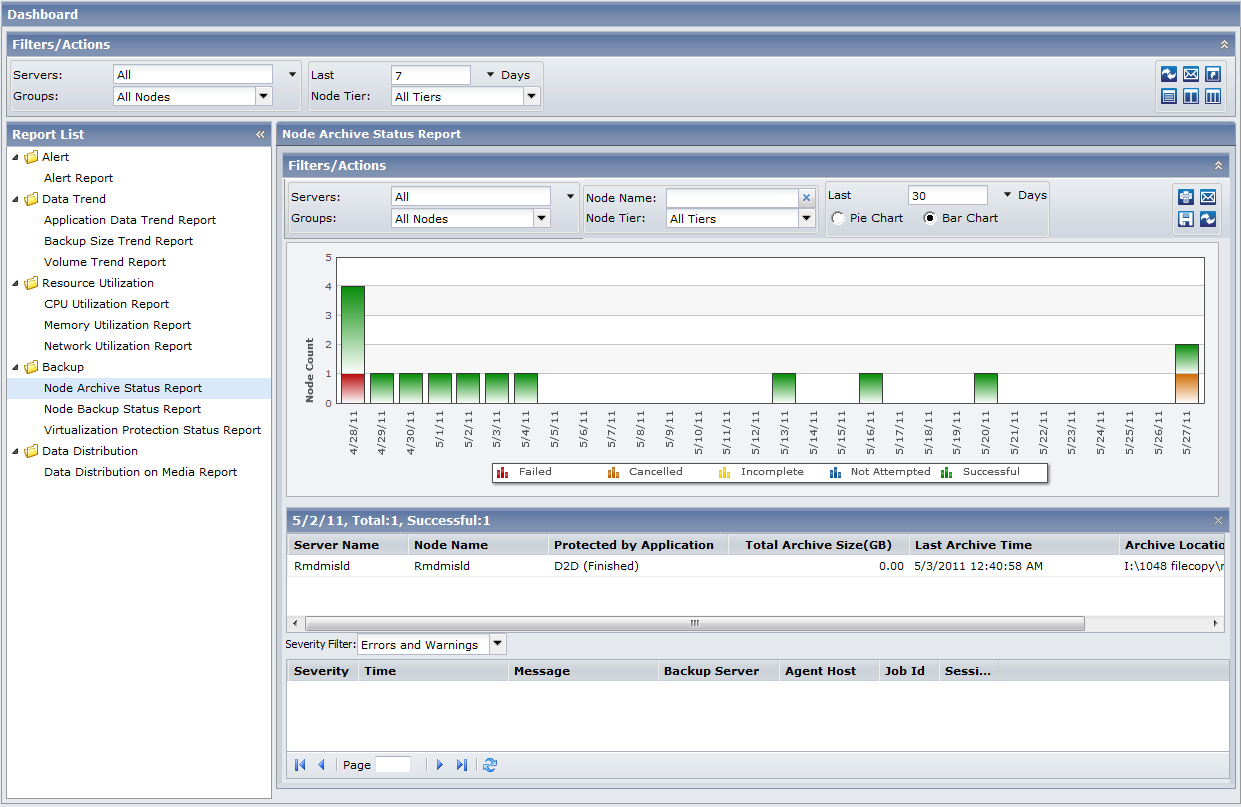Collapse the top Filters/Actions panel
The width and height of the screenshot is (1241, 807).
tap(1224, 44)
